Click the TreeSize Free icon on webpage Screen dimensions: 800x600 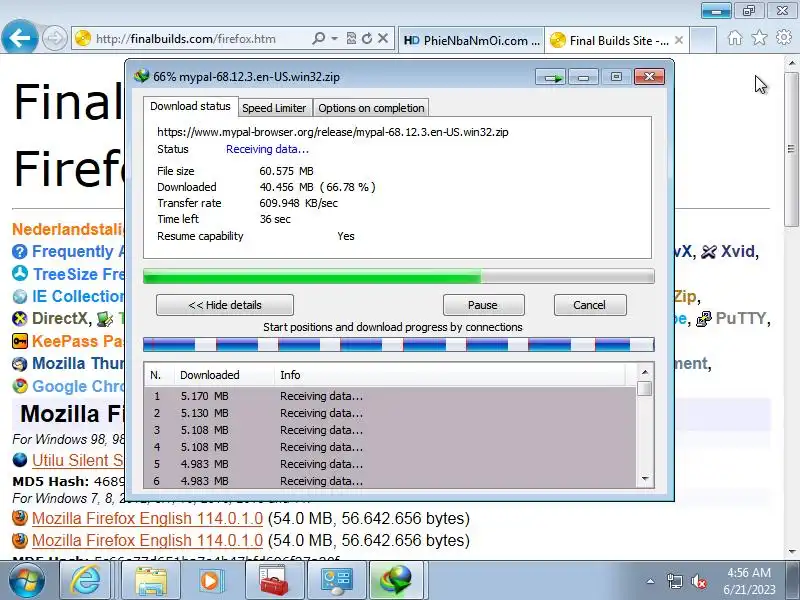click(20, 273)
